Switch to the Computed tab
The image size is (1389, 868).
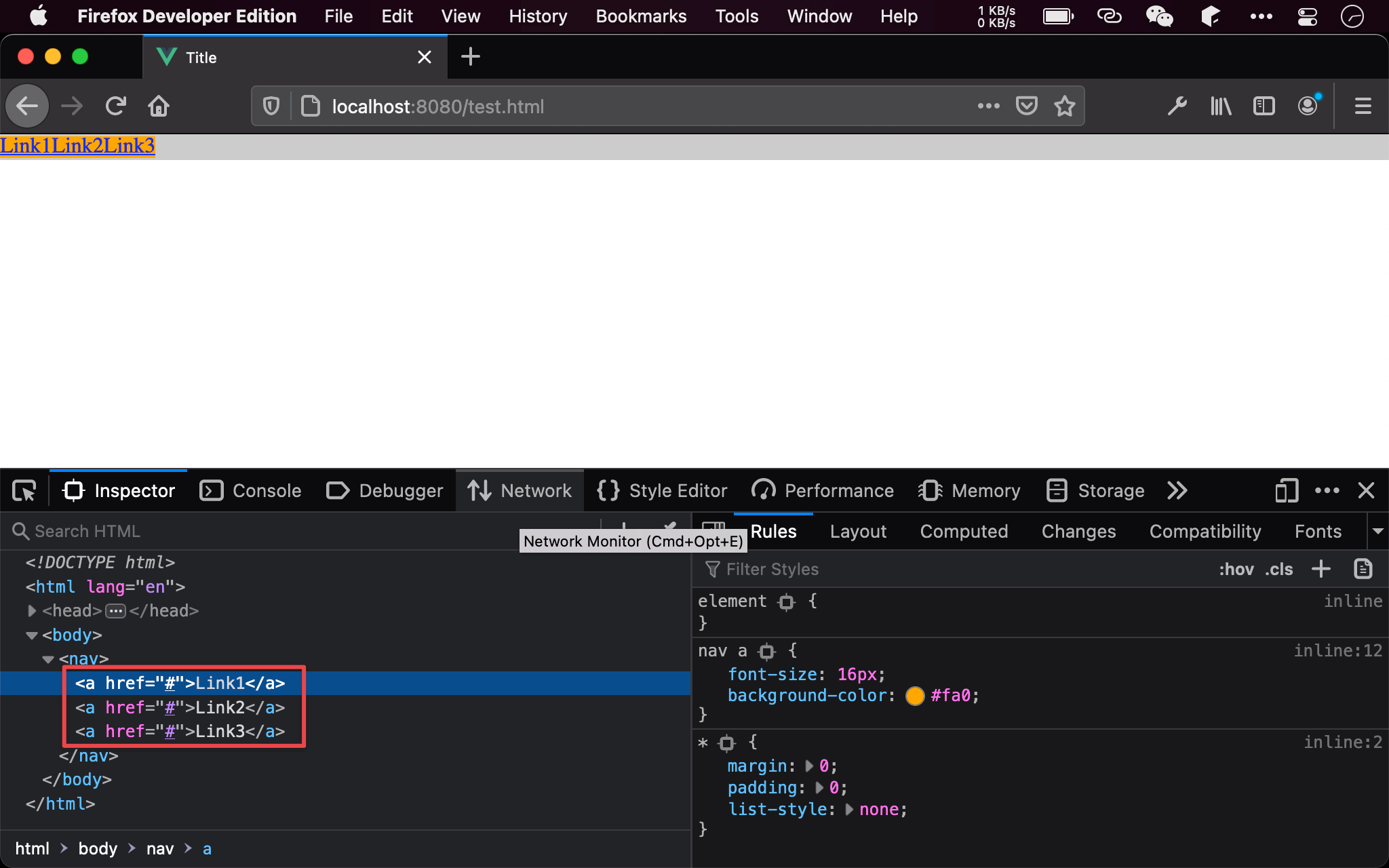pyautogui.click(x=963, y=531)
